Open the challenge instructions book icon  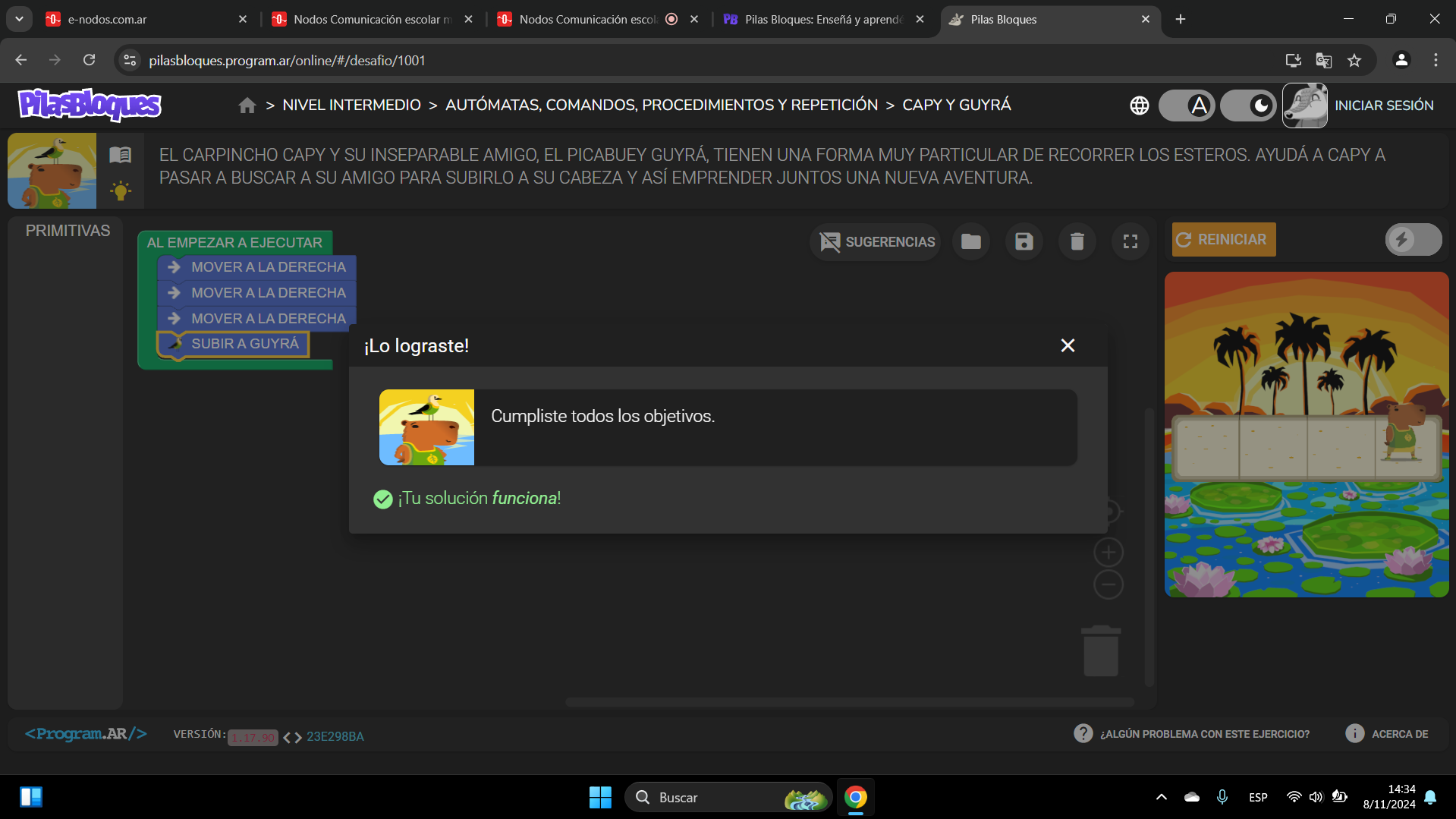pyautogui.click(x=120, y=155)
